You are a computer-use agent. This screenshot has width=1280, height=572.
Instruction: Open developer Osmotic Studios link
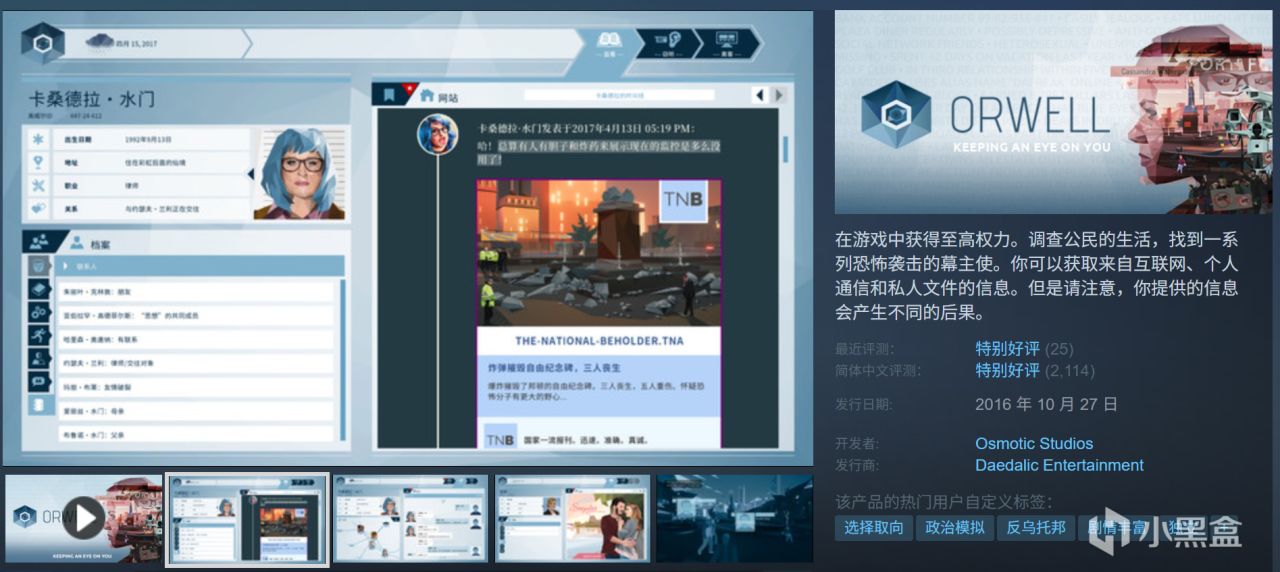(x=1034, y=443)
